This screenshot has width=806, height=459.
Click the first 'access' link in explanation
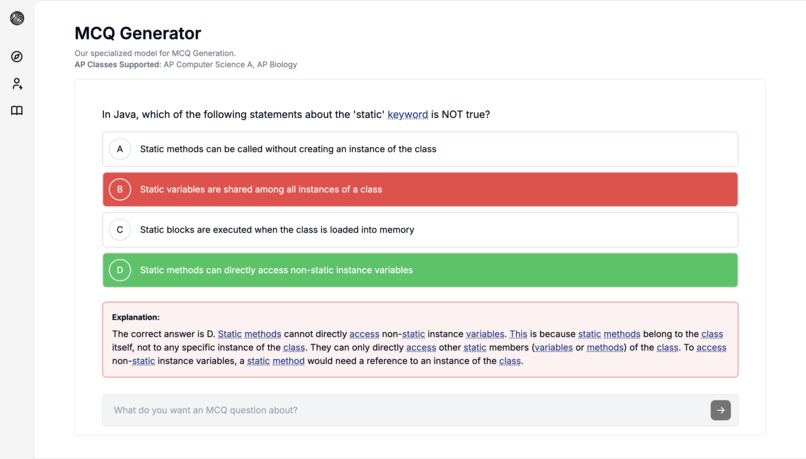[x=364, y=334]
